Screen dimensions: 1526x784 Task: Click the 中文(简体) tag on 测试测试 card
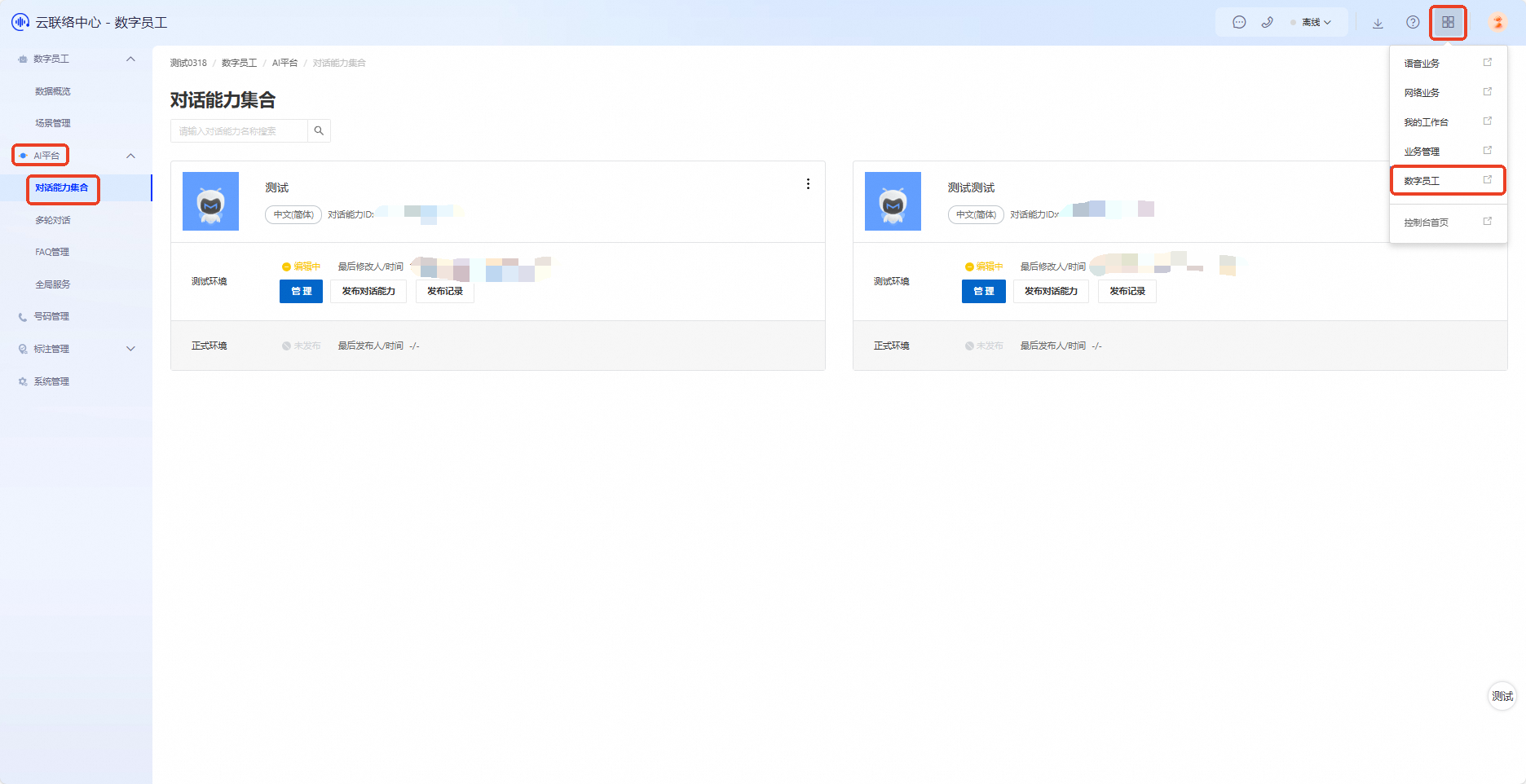pyautogui.click(x=976, y=214)
